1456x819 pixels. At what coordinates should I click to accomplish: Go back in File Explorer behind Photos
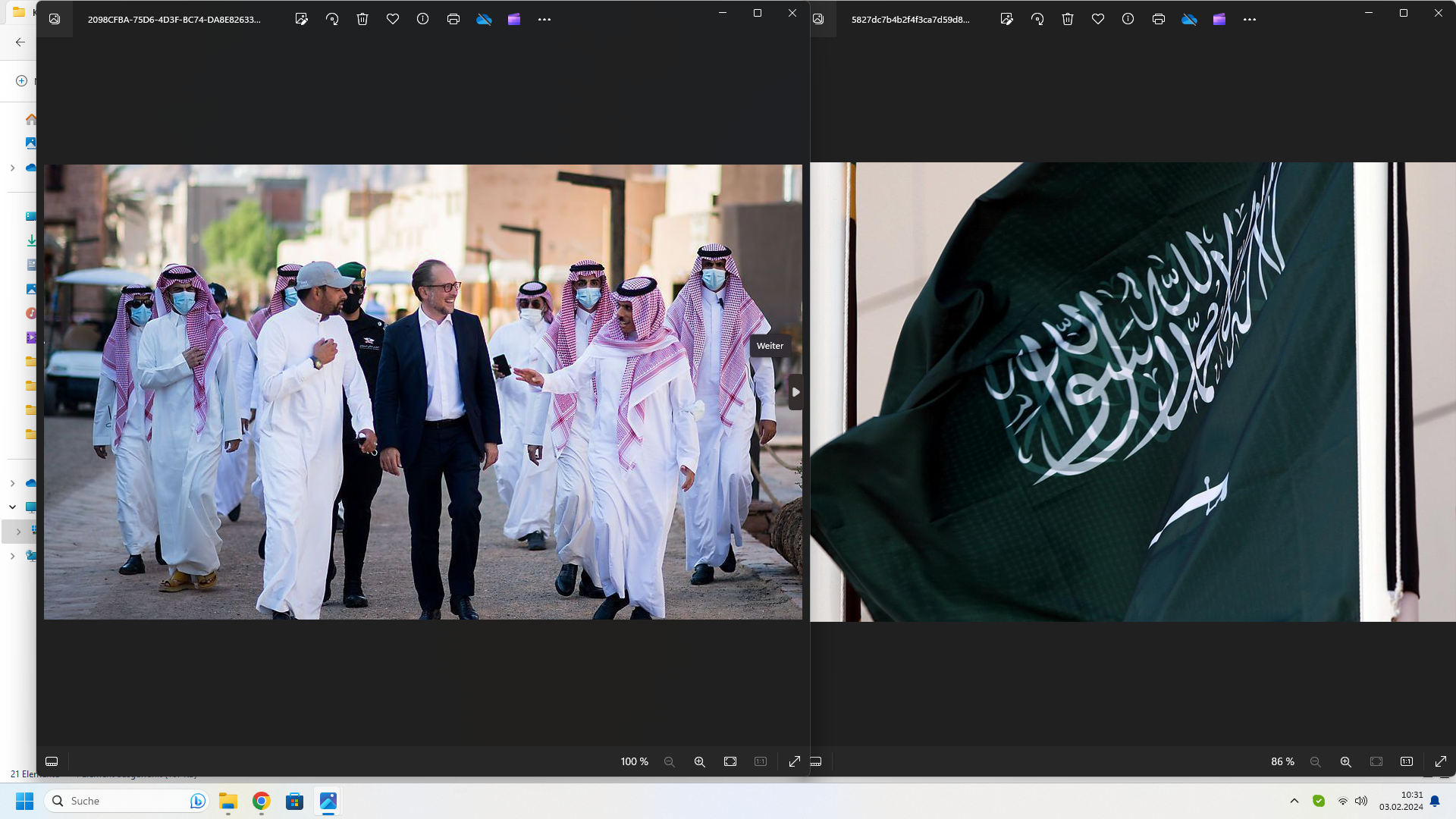coord(20,42)
